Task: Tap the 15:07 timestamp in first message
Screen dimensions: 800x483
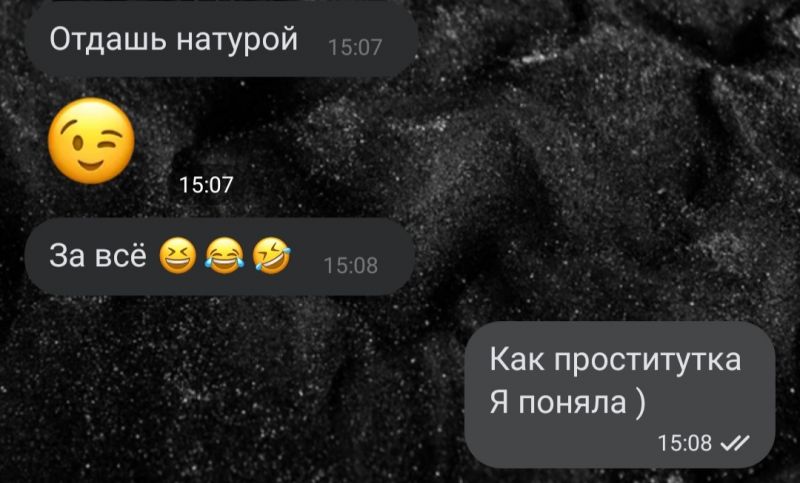Action: 355,47
